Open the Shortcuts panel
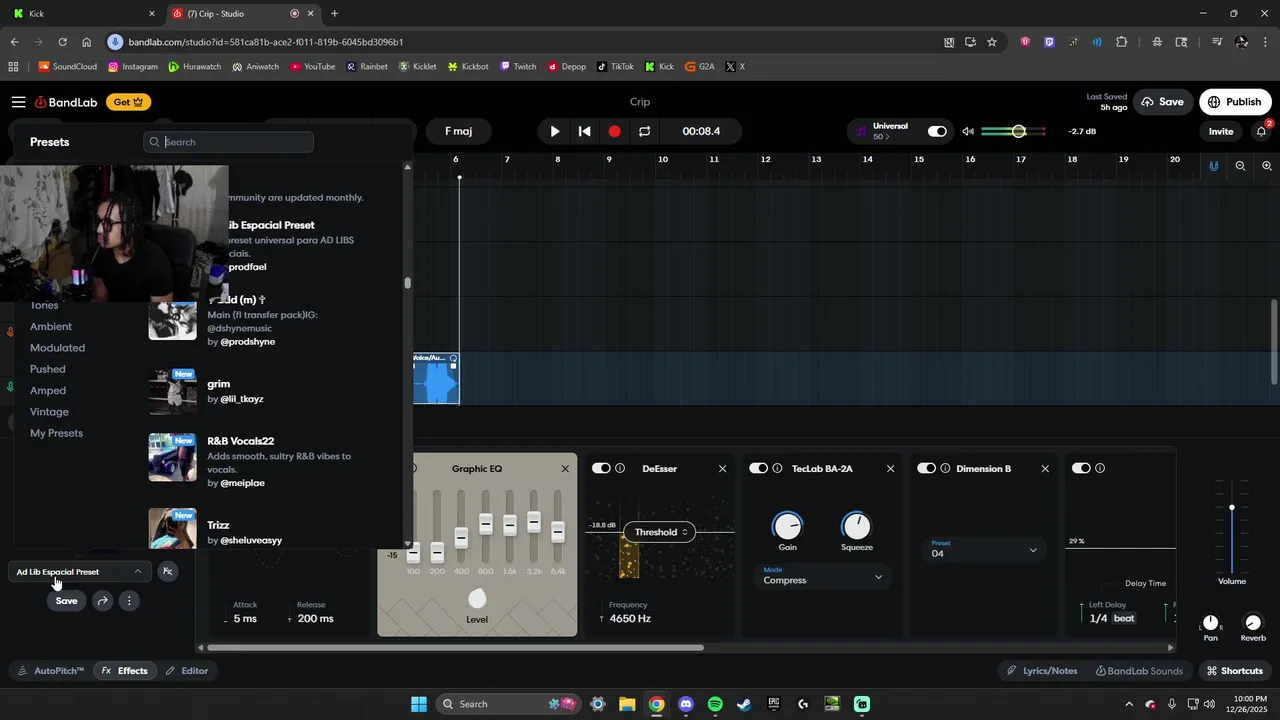Screen dimensions: 1280x720 click(x=1235, y=671)
